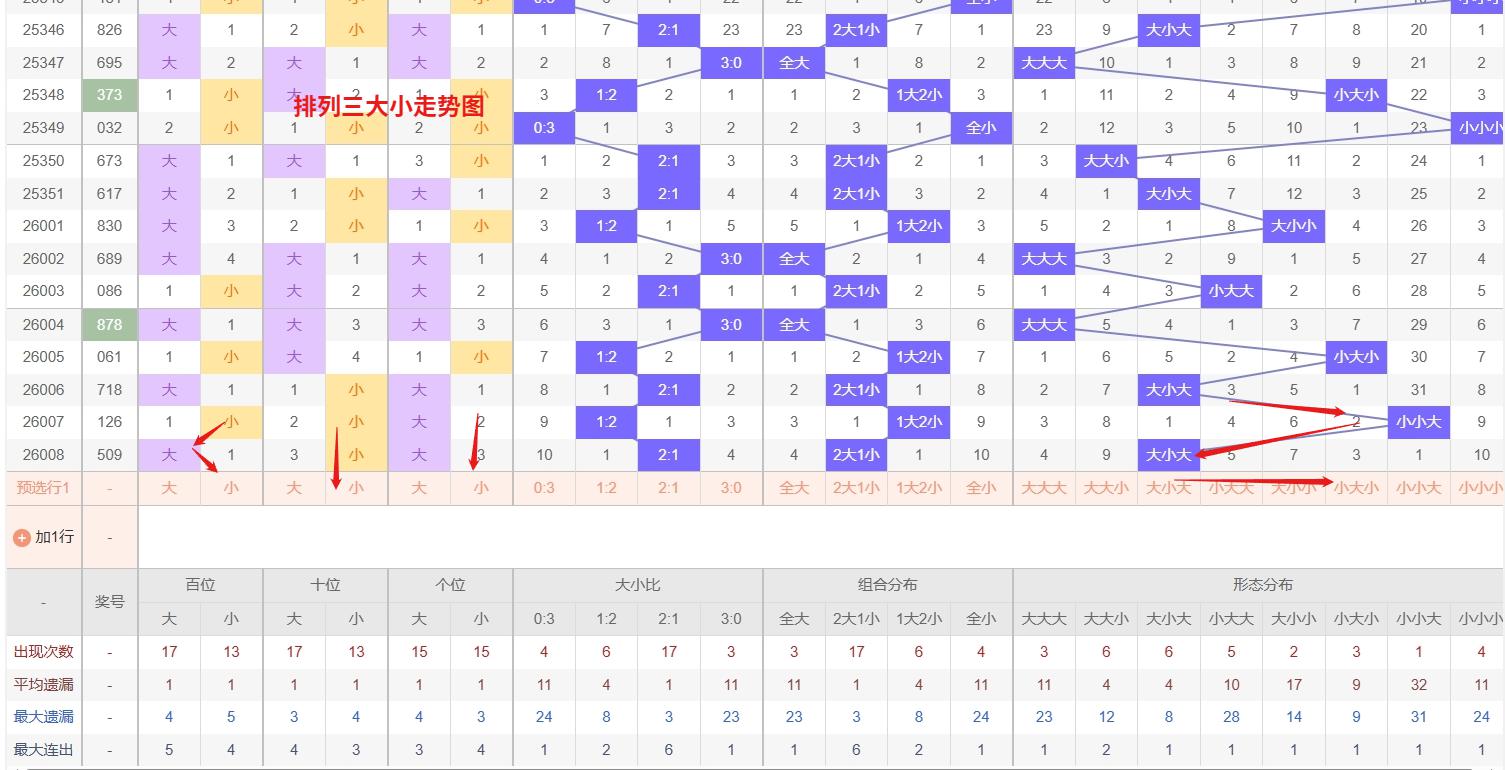Select ratio 2:1 in the 预选行1 row

click(x=668, y=488)
